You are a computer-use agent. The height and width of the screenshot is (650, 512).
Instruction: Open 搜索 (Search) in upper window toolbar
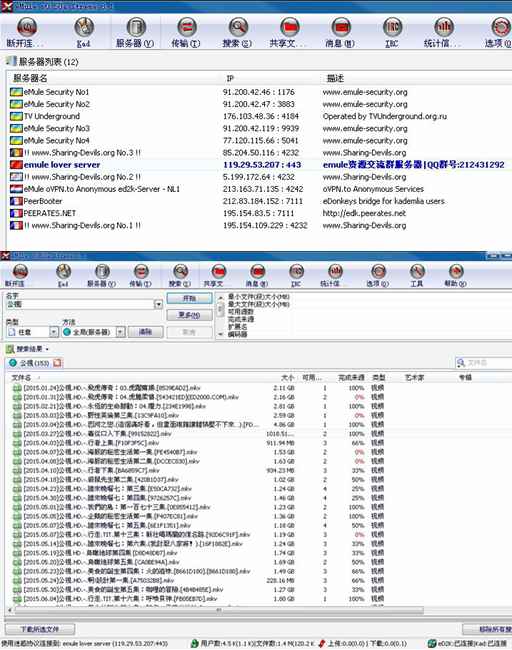(238, 32)
